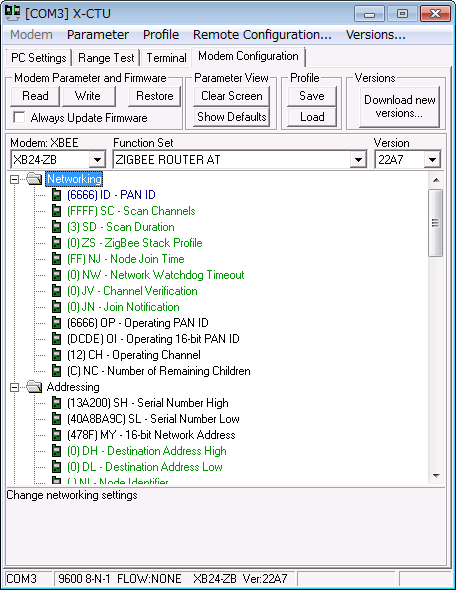Viewport: 456px width, 590px height.
Task: Open the Modem XBEE type dropdown
Action: pyautogui.click(x=97, y=160)
